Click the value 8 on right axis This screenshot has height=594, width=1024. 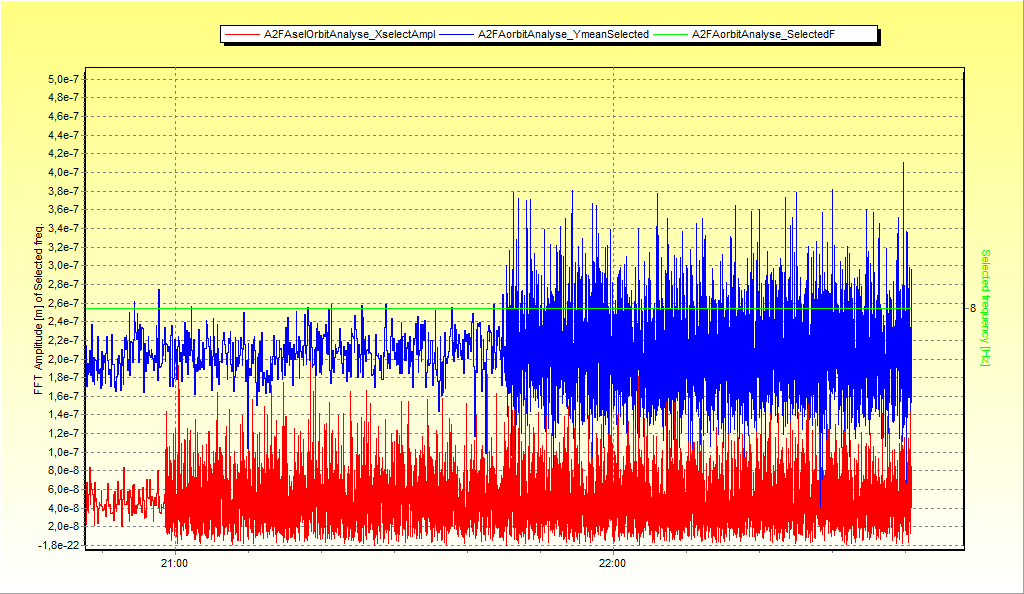click(972, 308)
